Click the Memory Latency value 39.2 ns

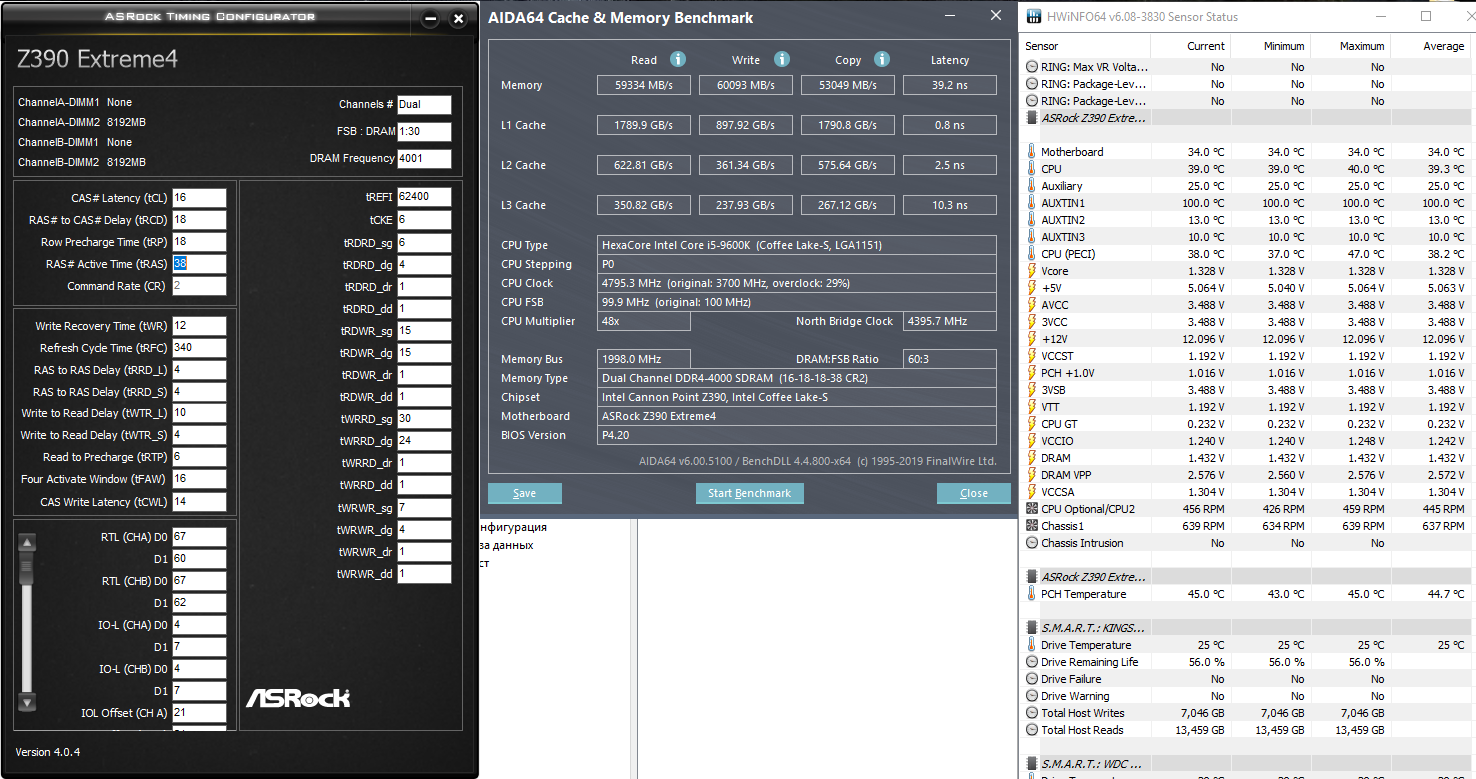[950, 85]
